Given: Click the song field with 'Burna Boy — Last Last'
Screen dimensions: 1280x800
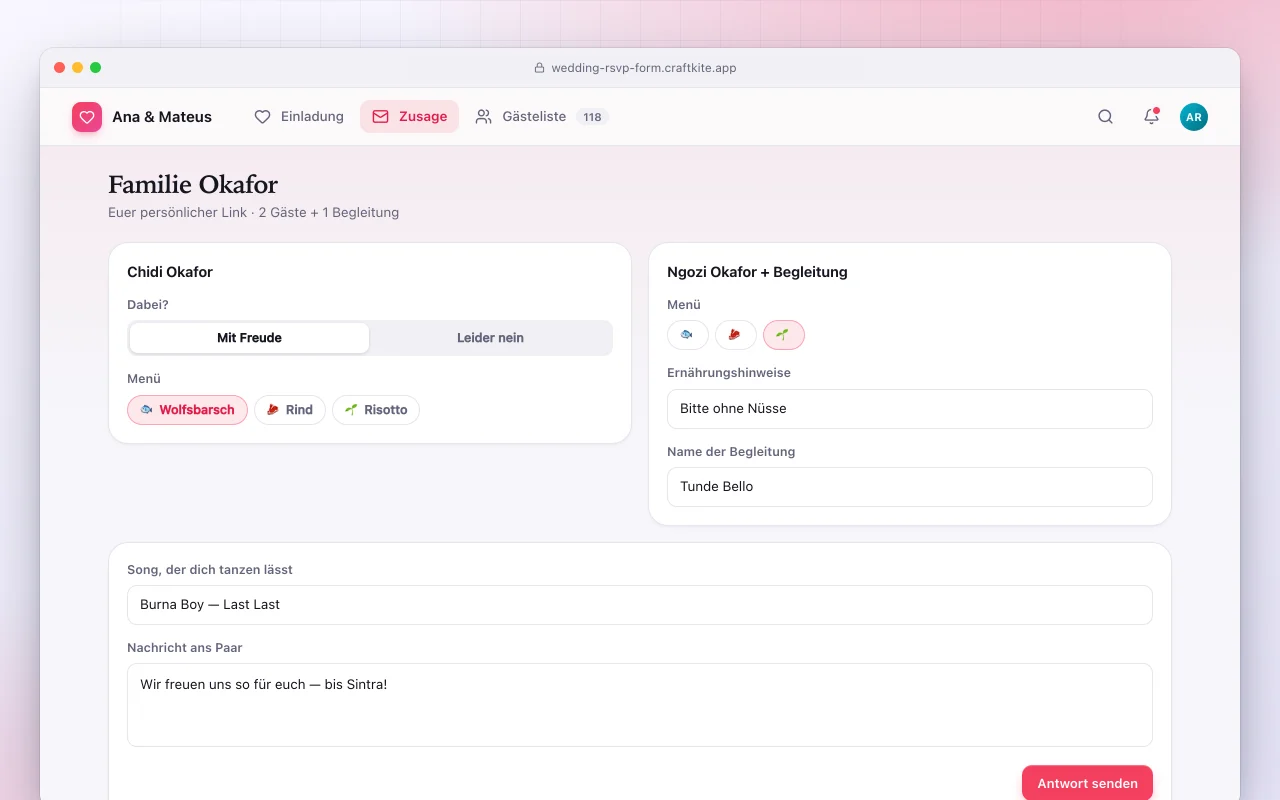Looking at the screenshot, I should coord(640,605).
